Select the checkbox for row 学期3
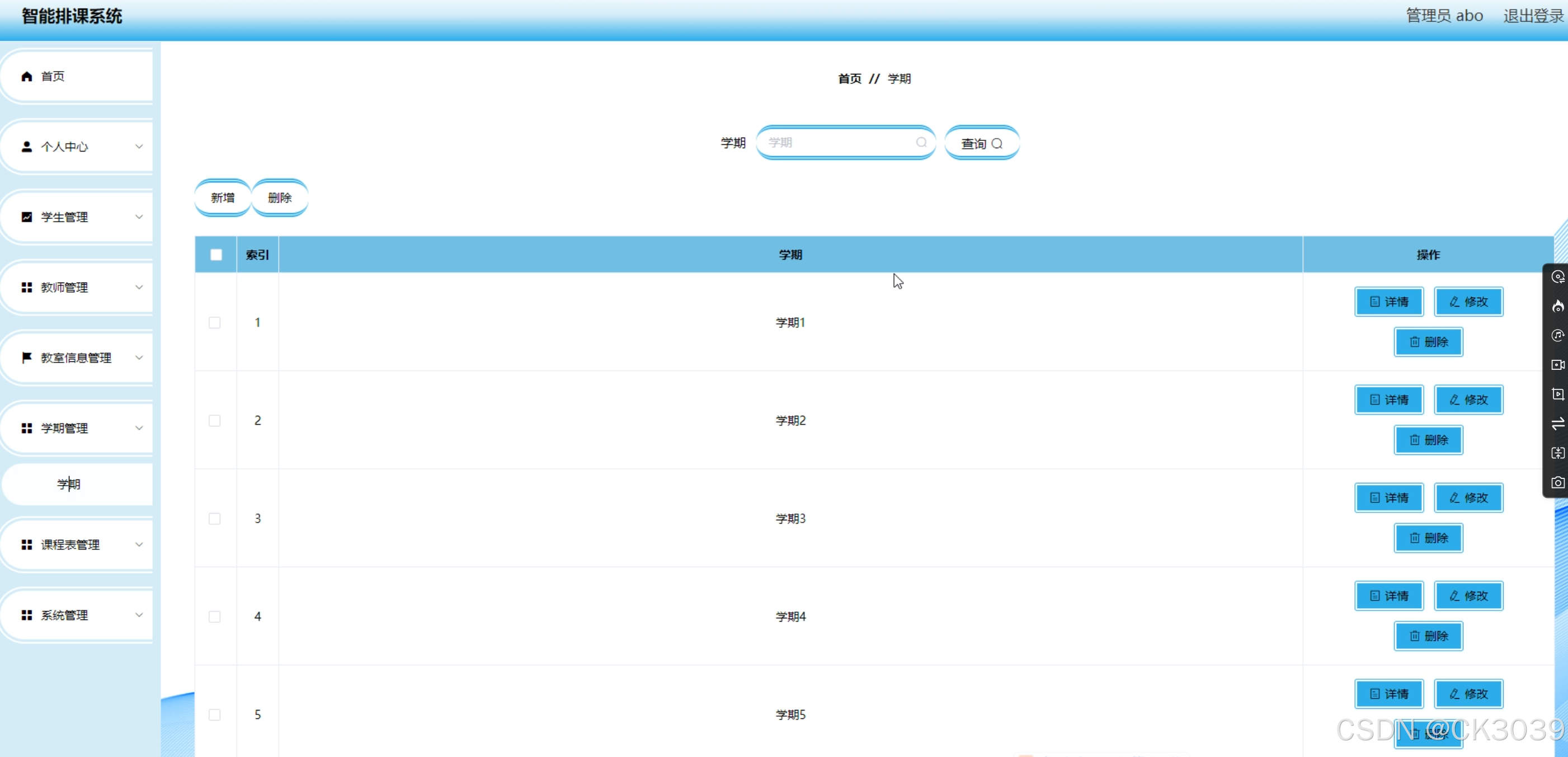Viewport: 1568px width, 757px height. [215, 518]
